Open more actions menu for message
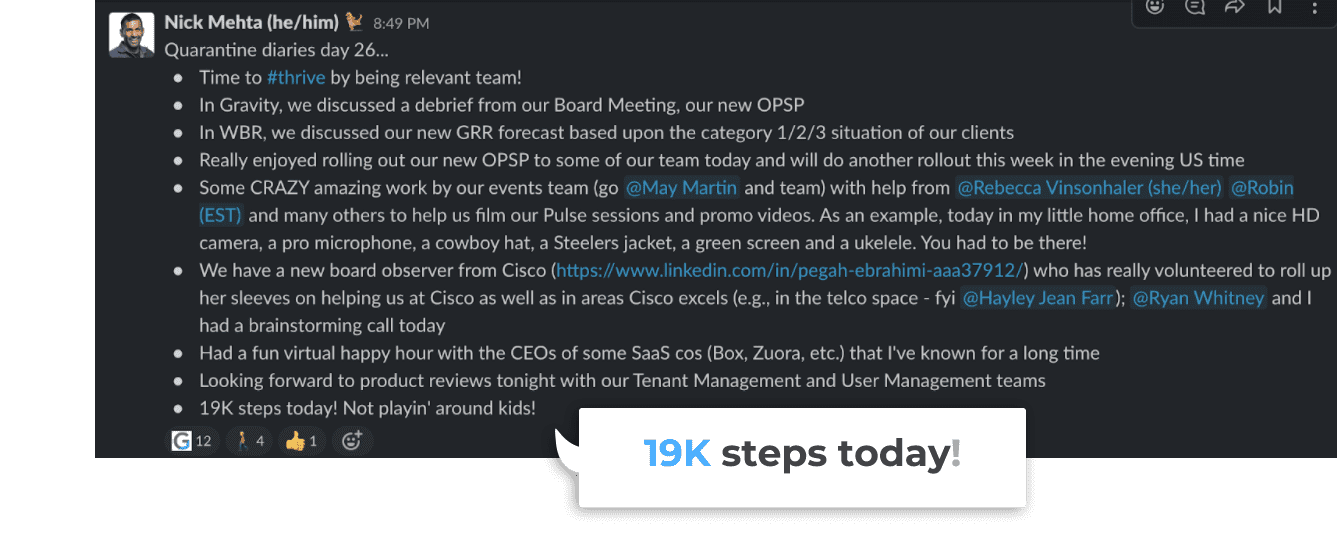The width and height of the screenshot is (1337, 537). pos(1314,7)
